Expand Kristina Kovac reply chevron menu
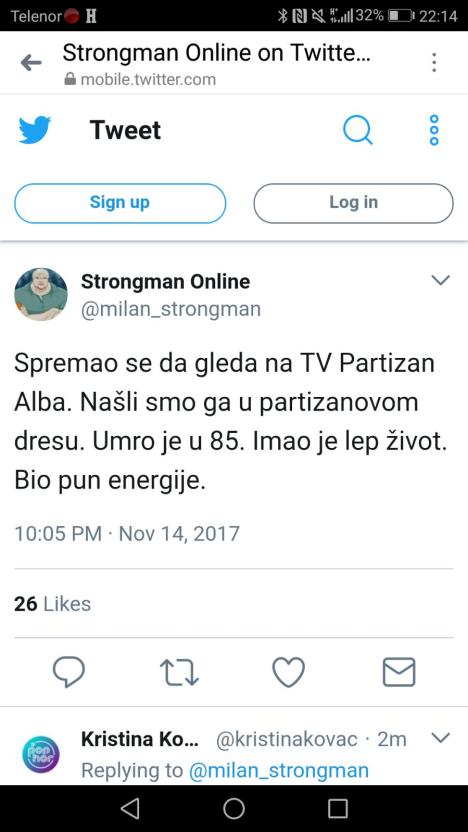The image size is (468, 832). 440,738
